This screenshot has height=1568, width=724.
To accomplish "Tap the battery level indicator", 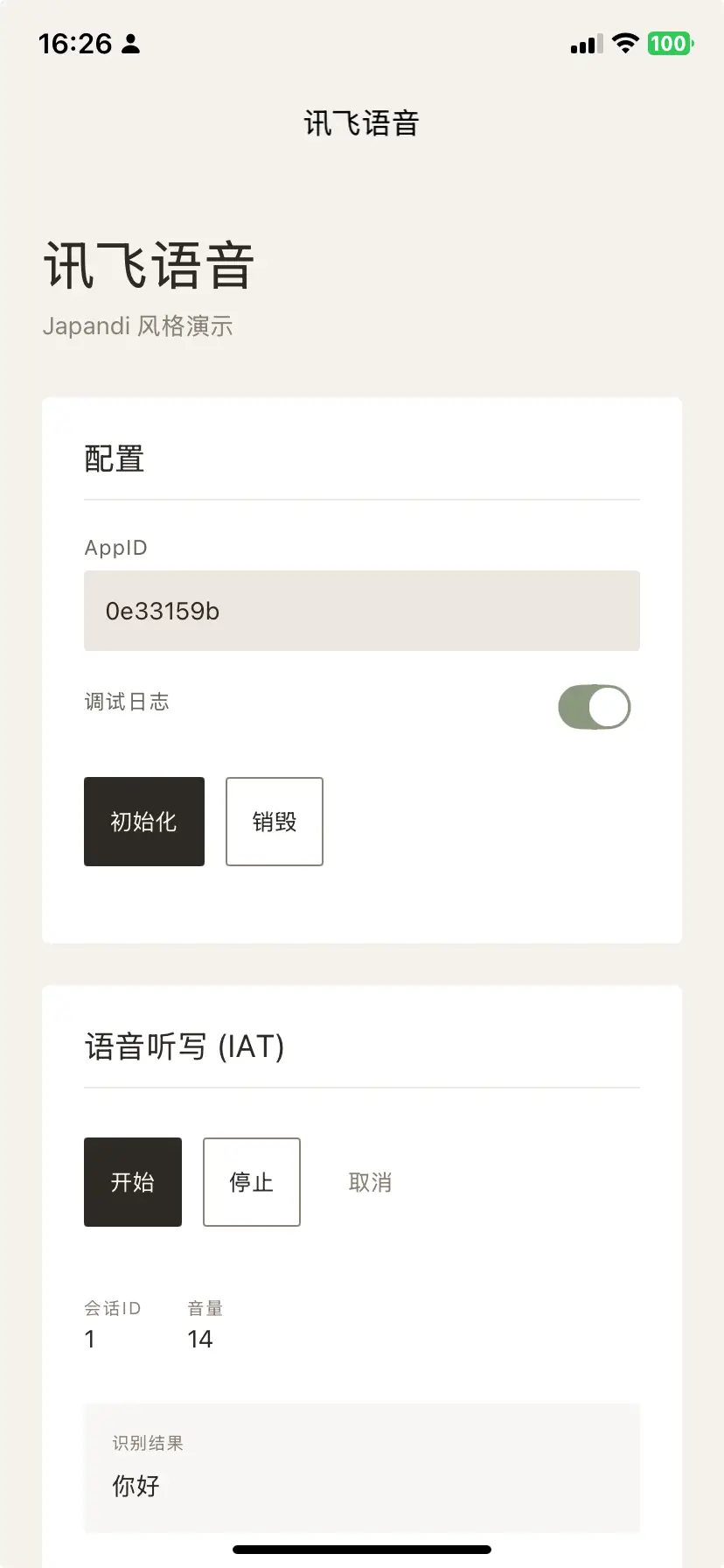I will pyautogui.click(x=670, y=43).
